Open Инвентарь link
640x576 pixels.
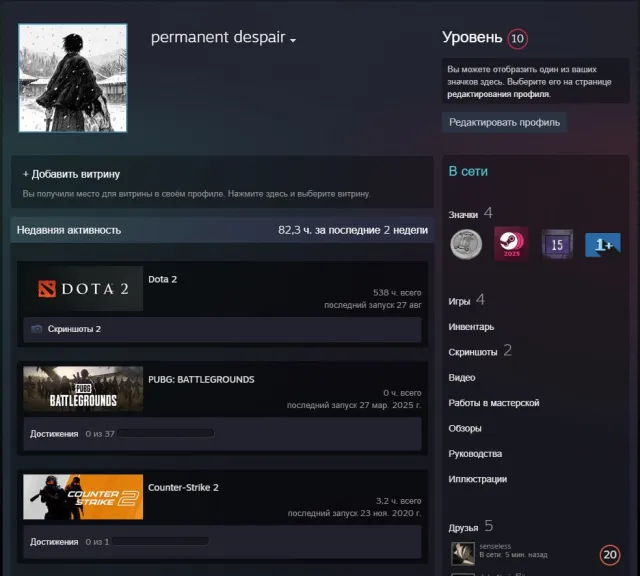click(x=471, y=327)
